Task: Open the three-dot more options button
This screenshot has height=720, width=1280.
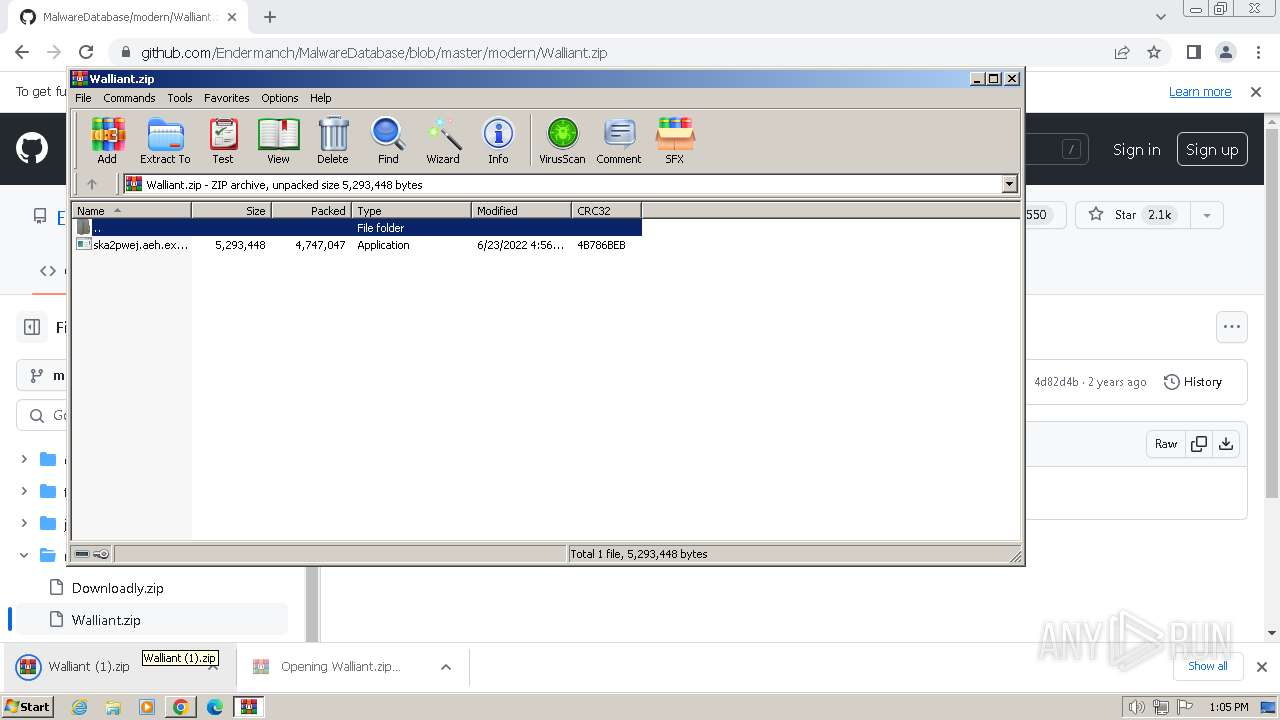Action: [1232, 326]
